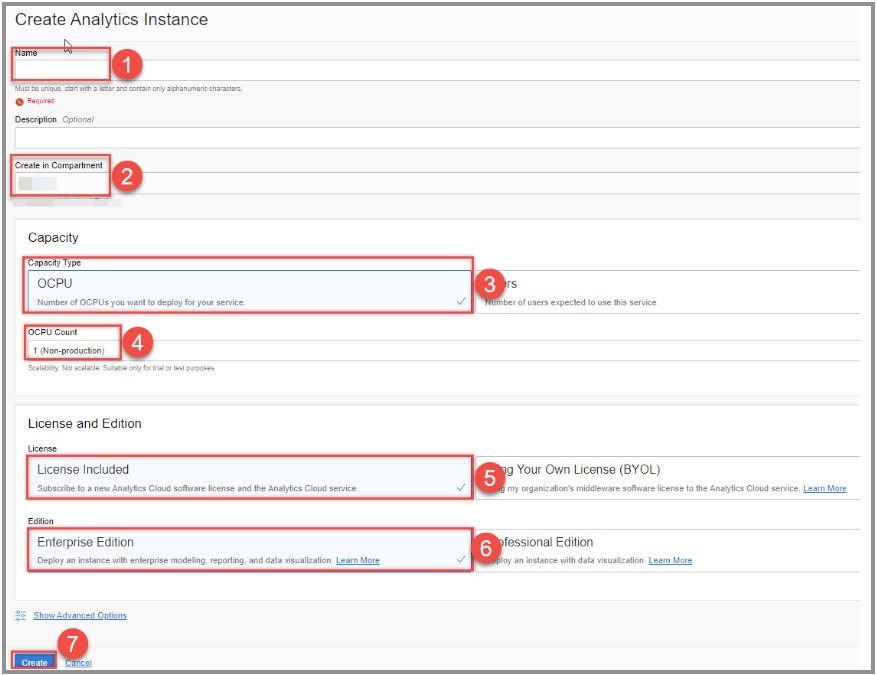Viewport: 877px width, 675px height.
Task: Click the advanced options sliders icon
Action: coord(21,615)
